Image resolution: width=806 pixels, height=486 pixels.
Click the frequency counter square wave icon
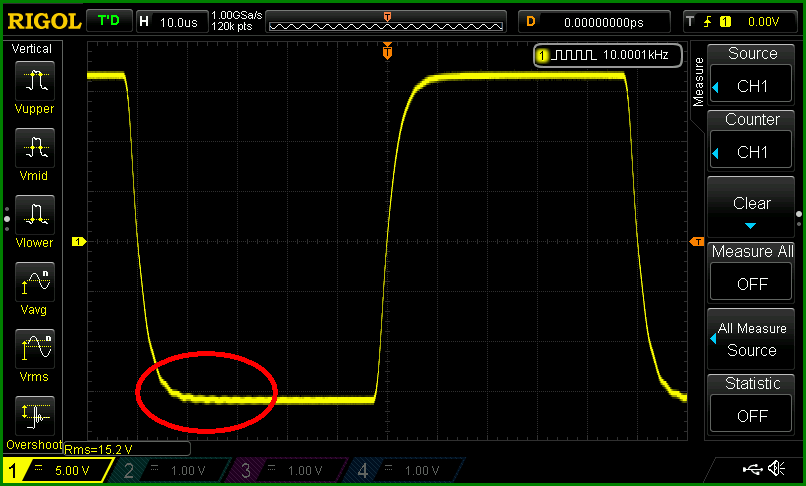[x=573, y=55]
